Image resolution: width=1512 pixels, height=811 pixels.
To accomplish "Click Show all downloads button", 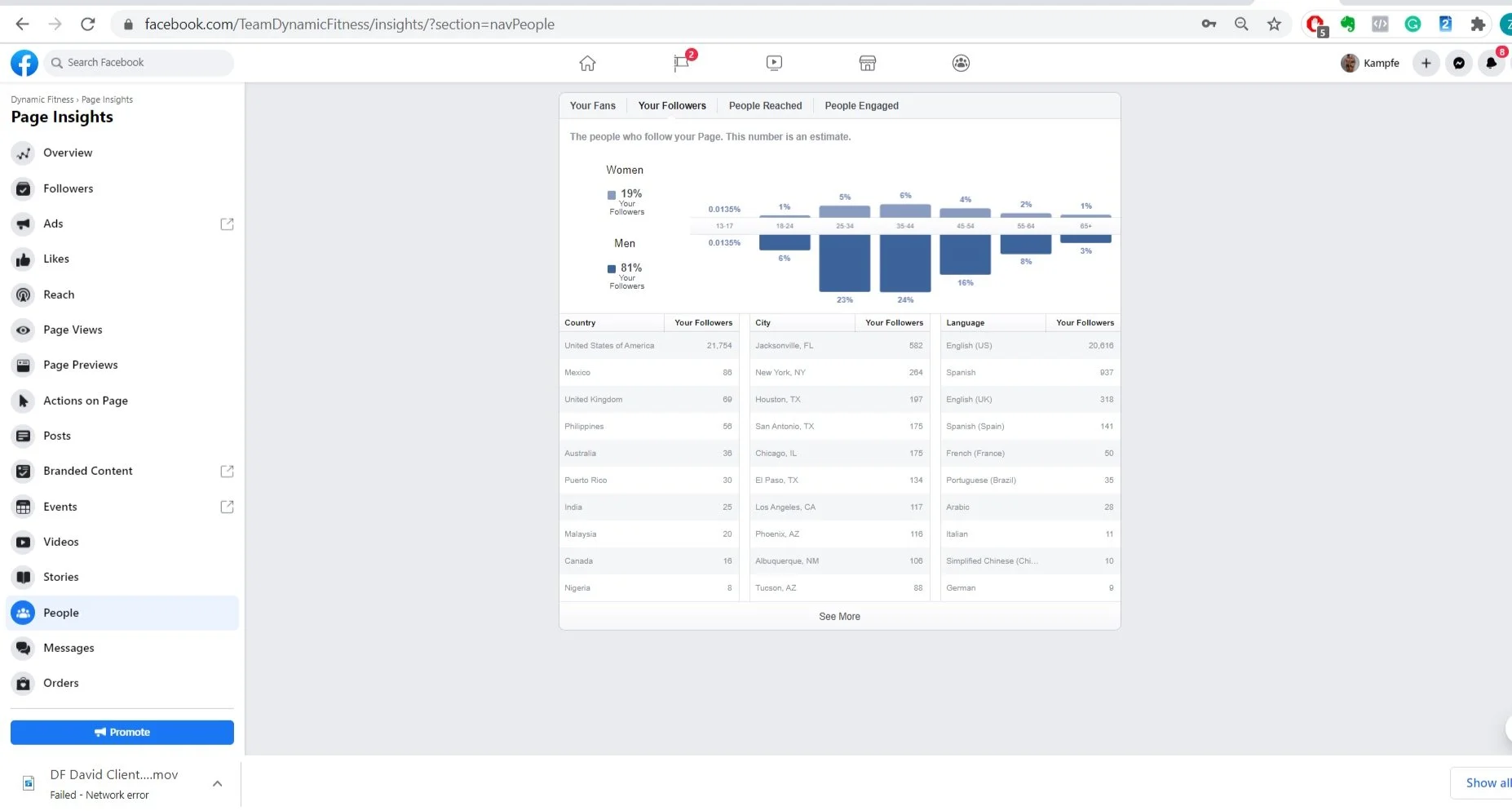I will (1483, 782).
